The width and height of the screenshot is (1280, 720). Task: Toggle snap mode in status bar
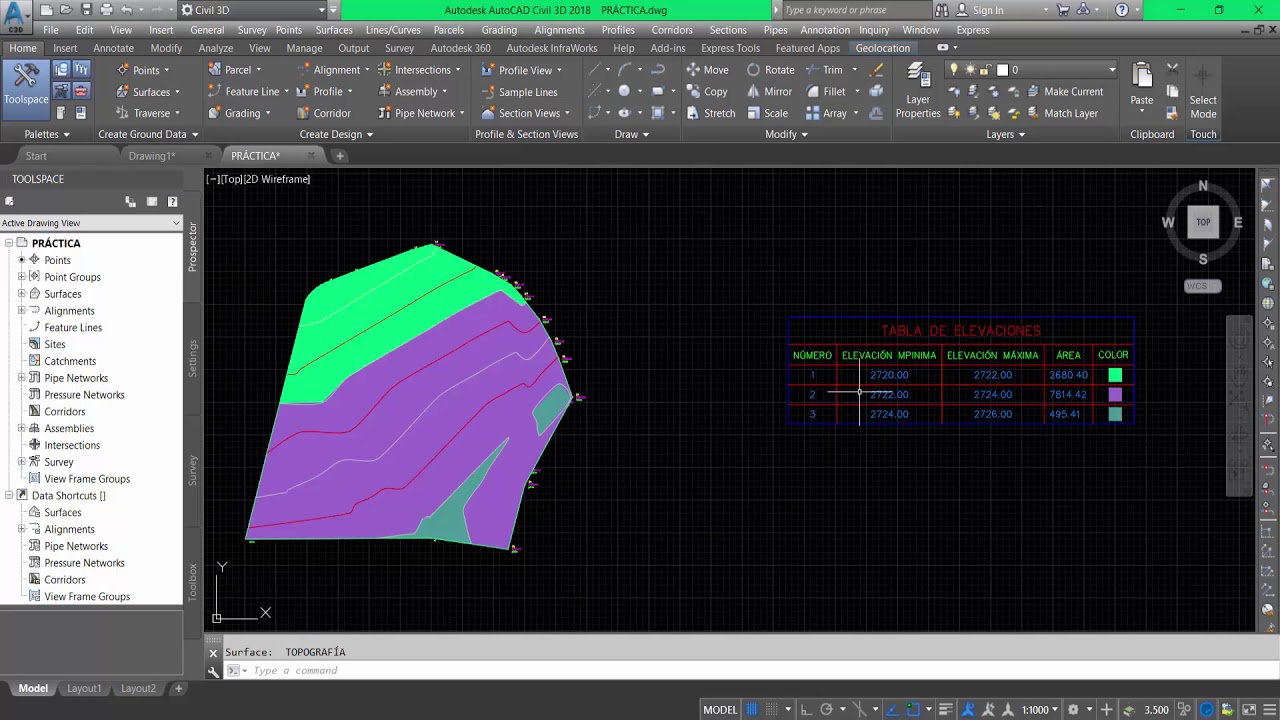tap(773, 710)
